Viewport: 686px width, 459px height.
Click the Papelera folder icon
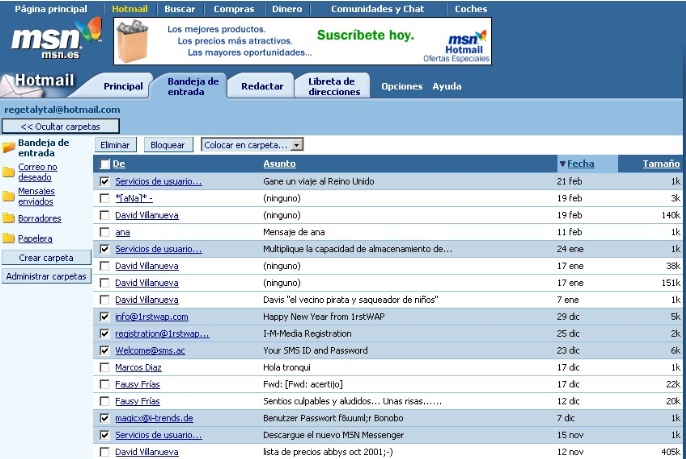point(9,238)
